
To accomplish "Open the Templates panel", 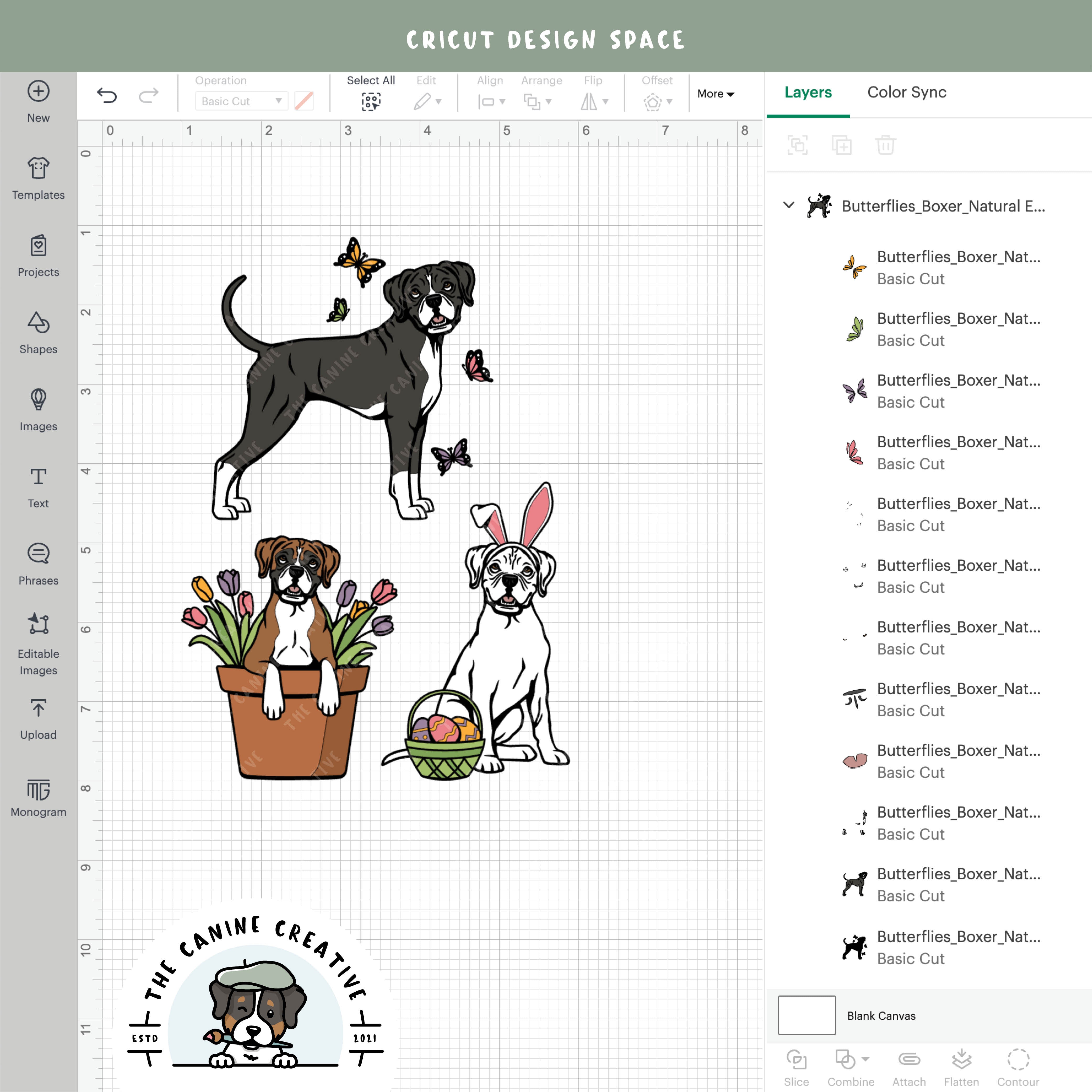I will (38, 178).
